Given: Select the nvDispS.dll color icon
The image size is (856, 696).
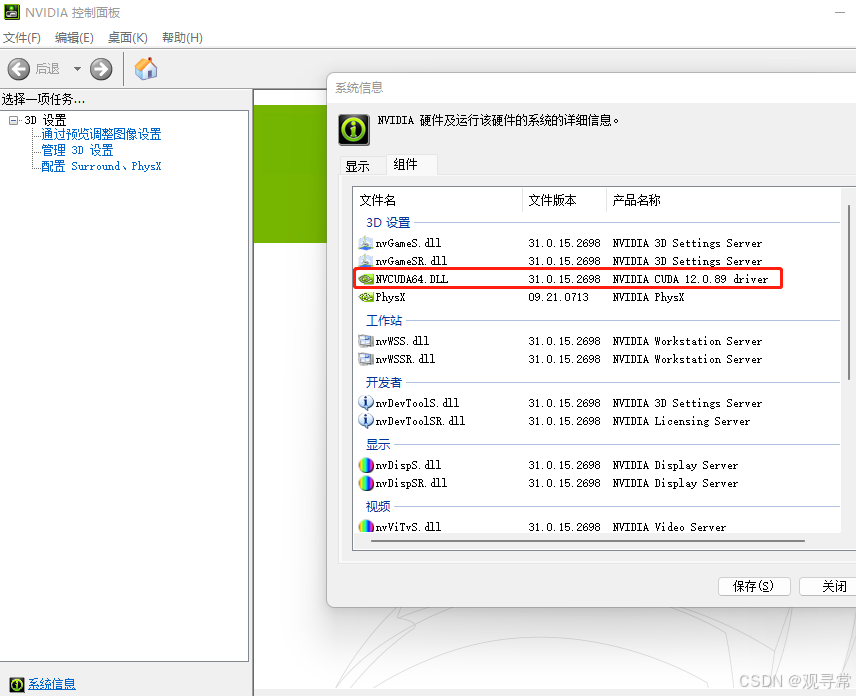Looking at the screenshot, I should coord(366,465).
